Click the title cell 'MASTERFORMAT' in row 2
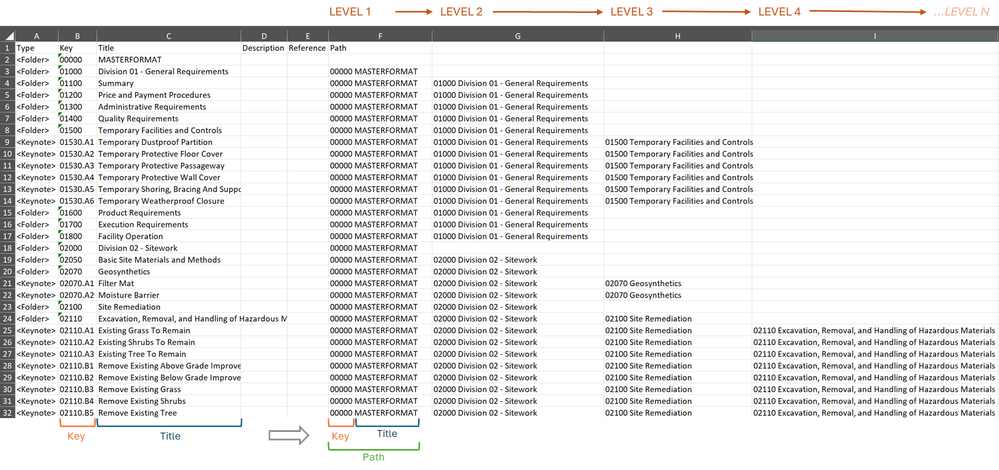Viewport: 999px width, 470px height. [x=169, y=59]
